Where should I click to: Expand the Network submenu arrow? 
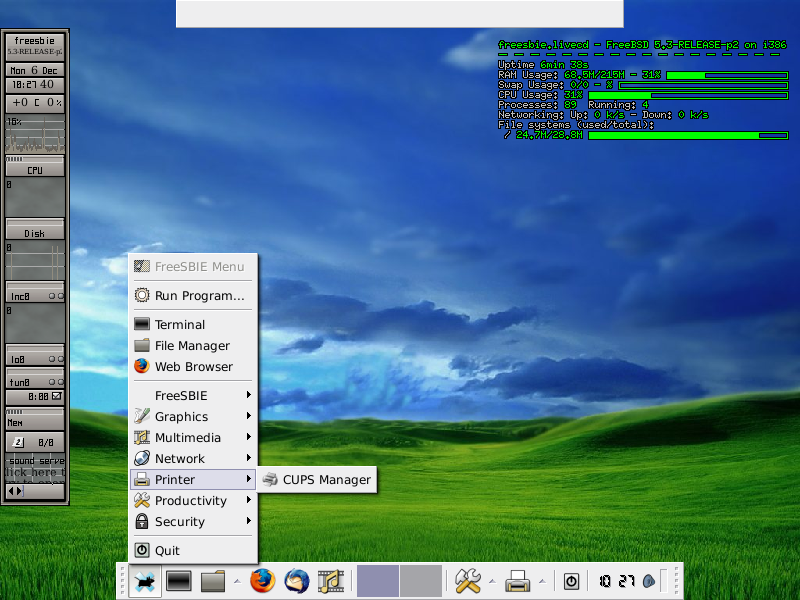(x=248, y=458)
